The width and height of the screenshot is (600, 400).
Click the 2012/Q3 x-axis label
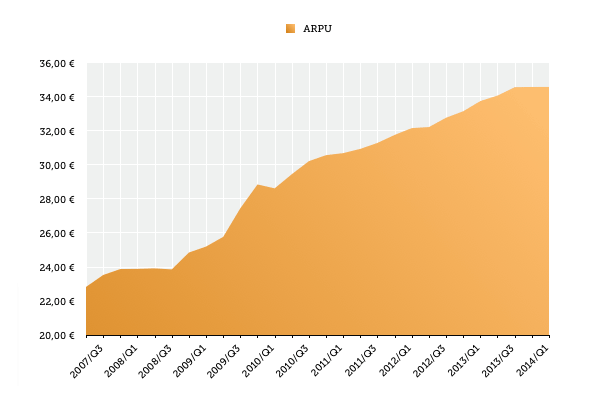pos(429,361)
